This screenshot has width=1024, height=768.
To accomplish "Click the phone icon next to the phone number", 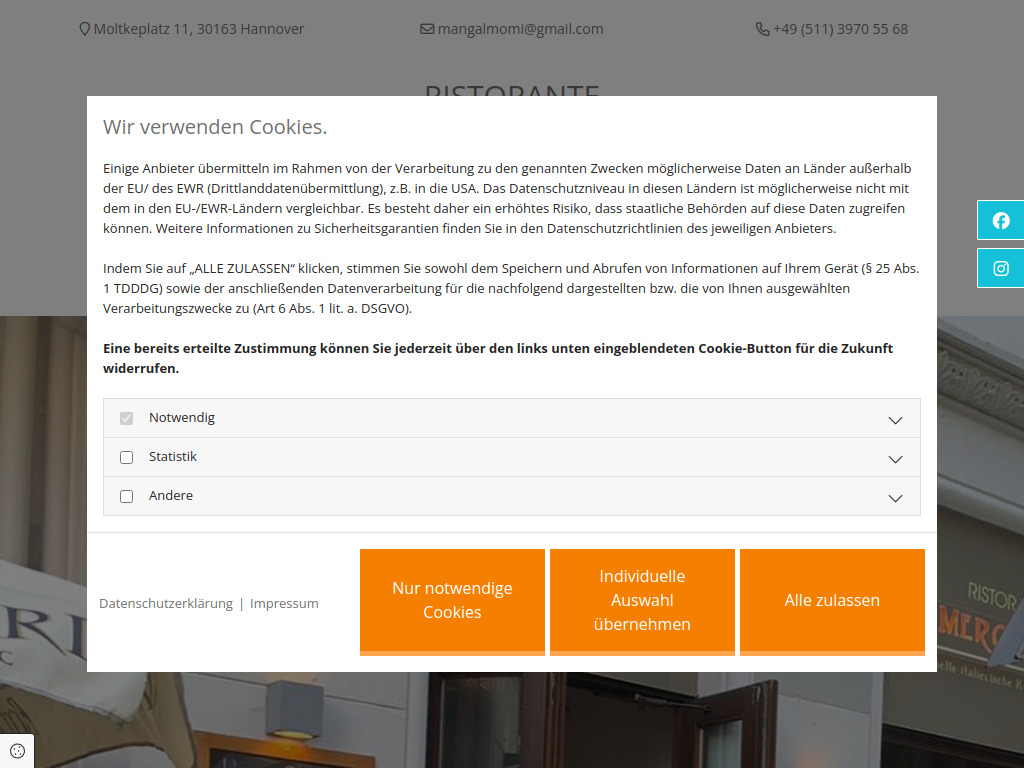I will click(x=762, y=28).
